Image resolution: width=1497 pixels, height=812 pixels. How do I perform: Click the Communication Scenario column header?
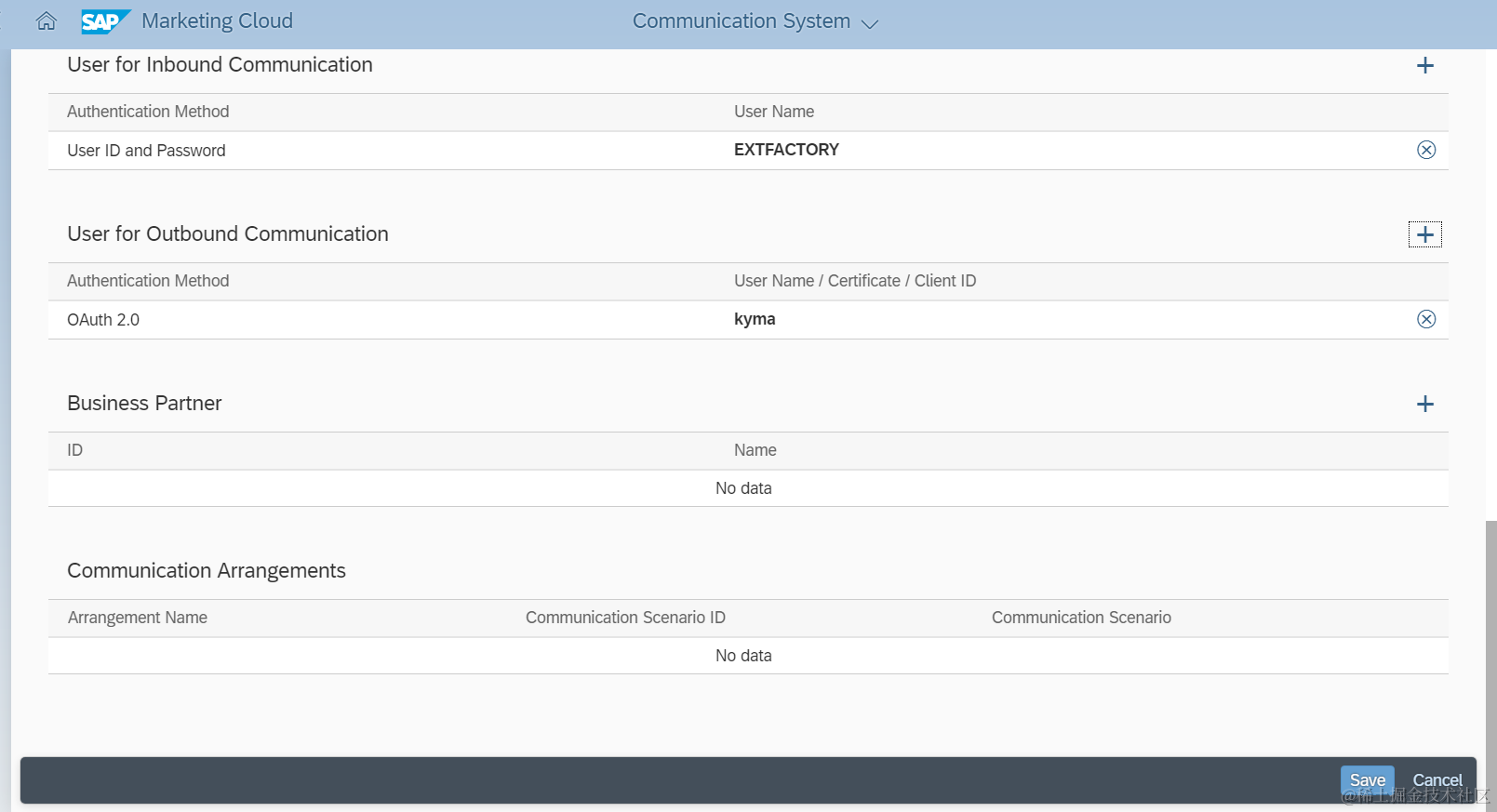(1081, 618)
